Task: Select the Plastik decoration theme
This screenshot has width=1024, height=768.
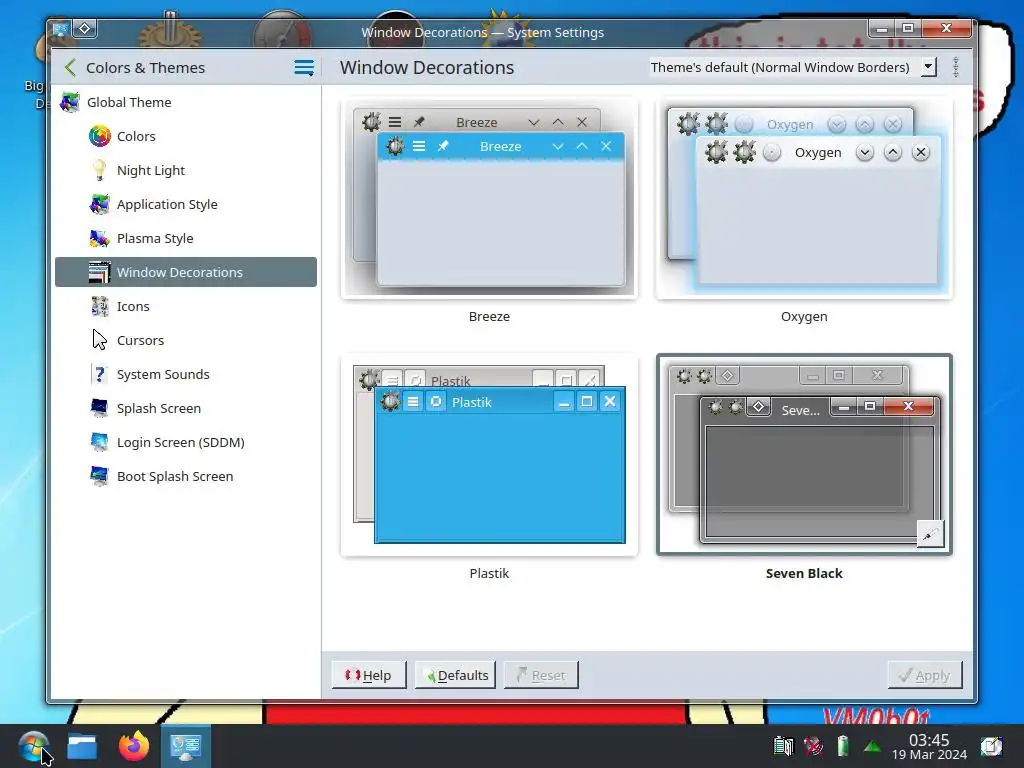Action: (489, 455)
